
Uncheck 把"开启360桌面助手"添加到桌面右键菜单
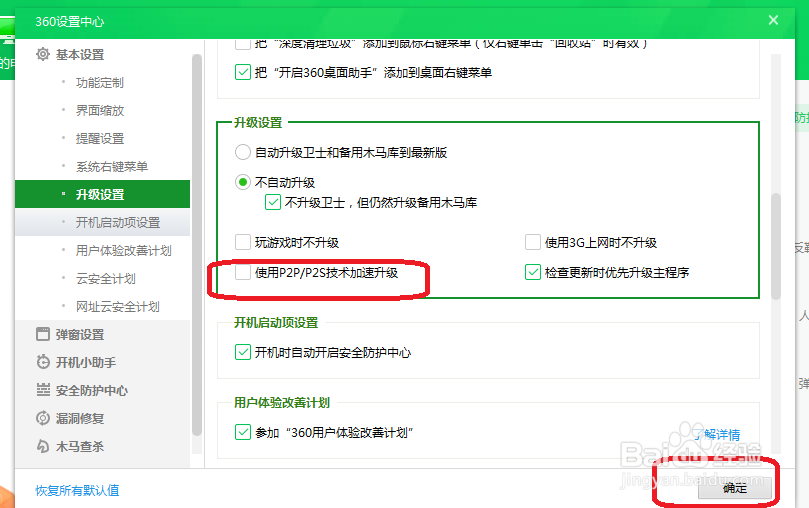[x=242, y=72]
